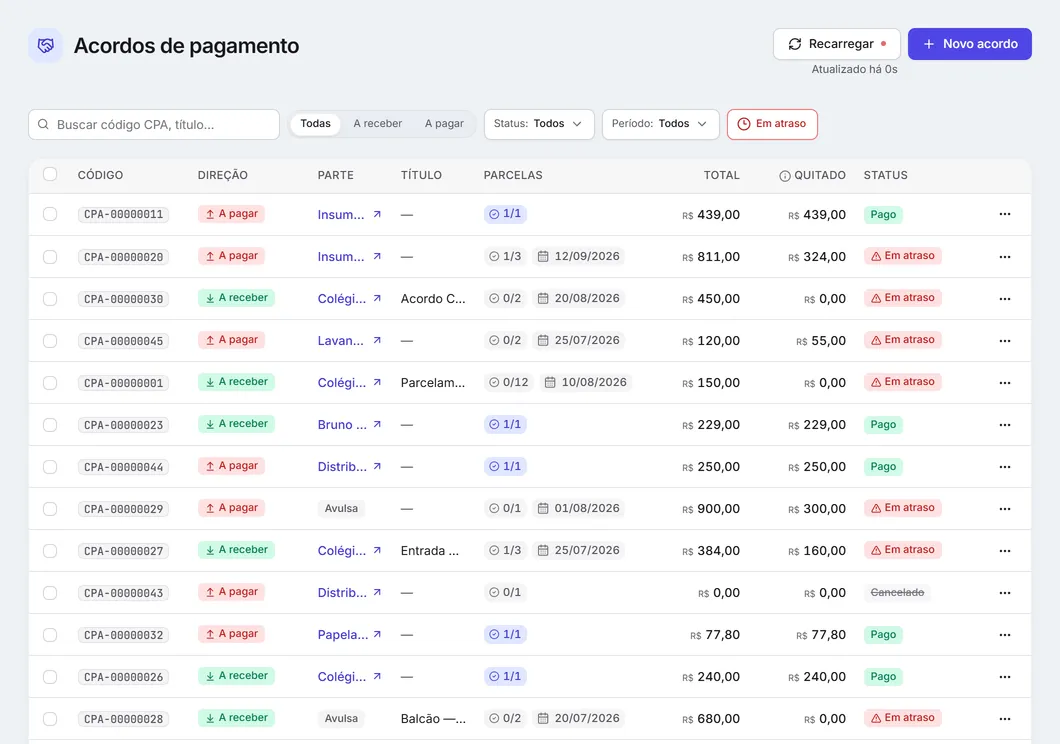Open external link icon for CPA-00000043 party
This screenshot has height=744, width=1060.
tap(377, 592)
